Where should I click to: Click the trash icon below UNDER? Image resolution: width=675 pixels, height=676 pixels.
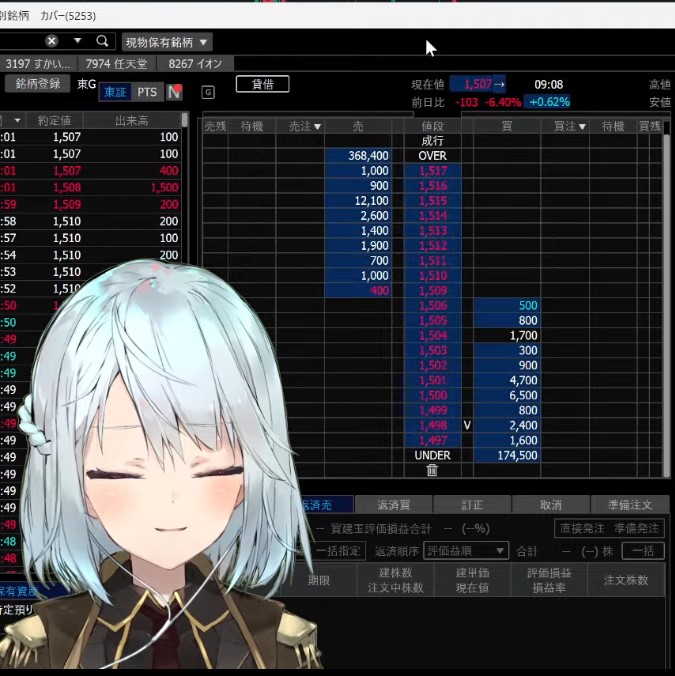[x=432, y=470]
